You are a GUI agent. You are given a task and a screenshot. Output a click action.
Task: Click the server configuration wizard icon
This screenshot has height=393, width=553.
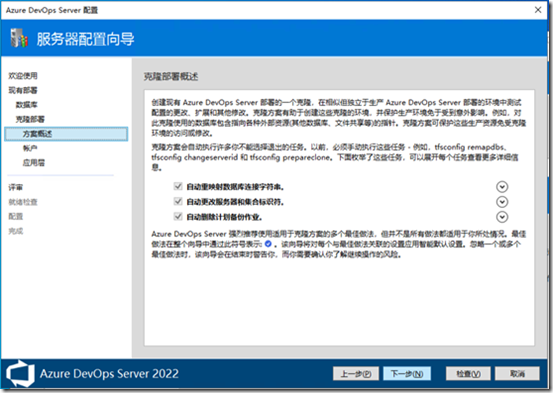(19, 38)
